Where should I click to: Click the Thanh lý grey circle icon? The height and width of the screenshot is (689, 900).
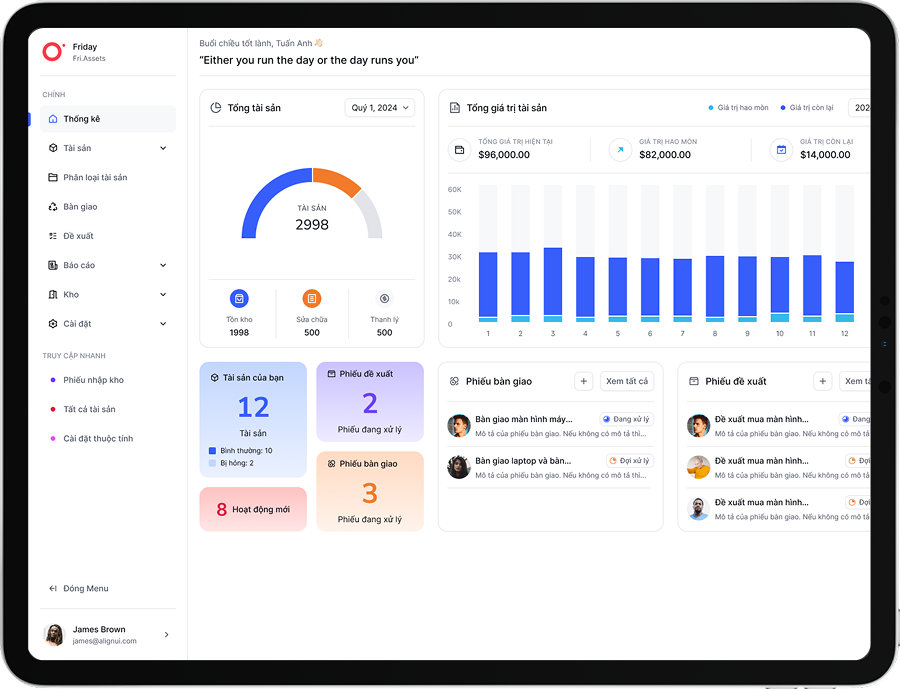385,299
